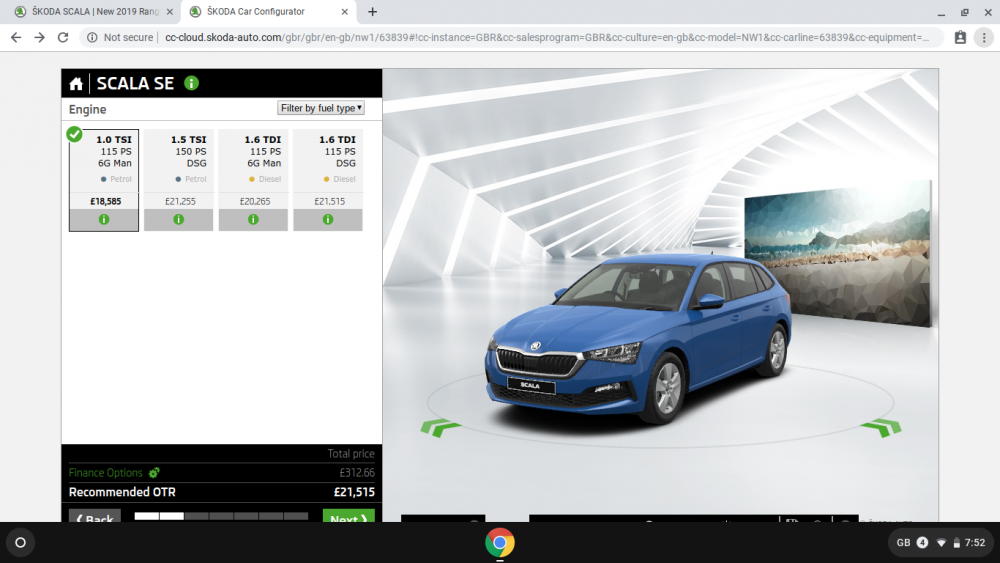
Task: View site information Not secure icon
Action: click(92, 38)
